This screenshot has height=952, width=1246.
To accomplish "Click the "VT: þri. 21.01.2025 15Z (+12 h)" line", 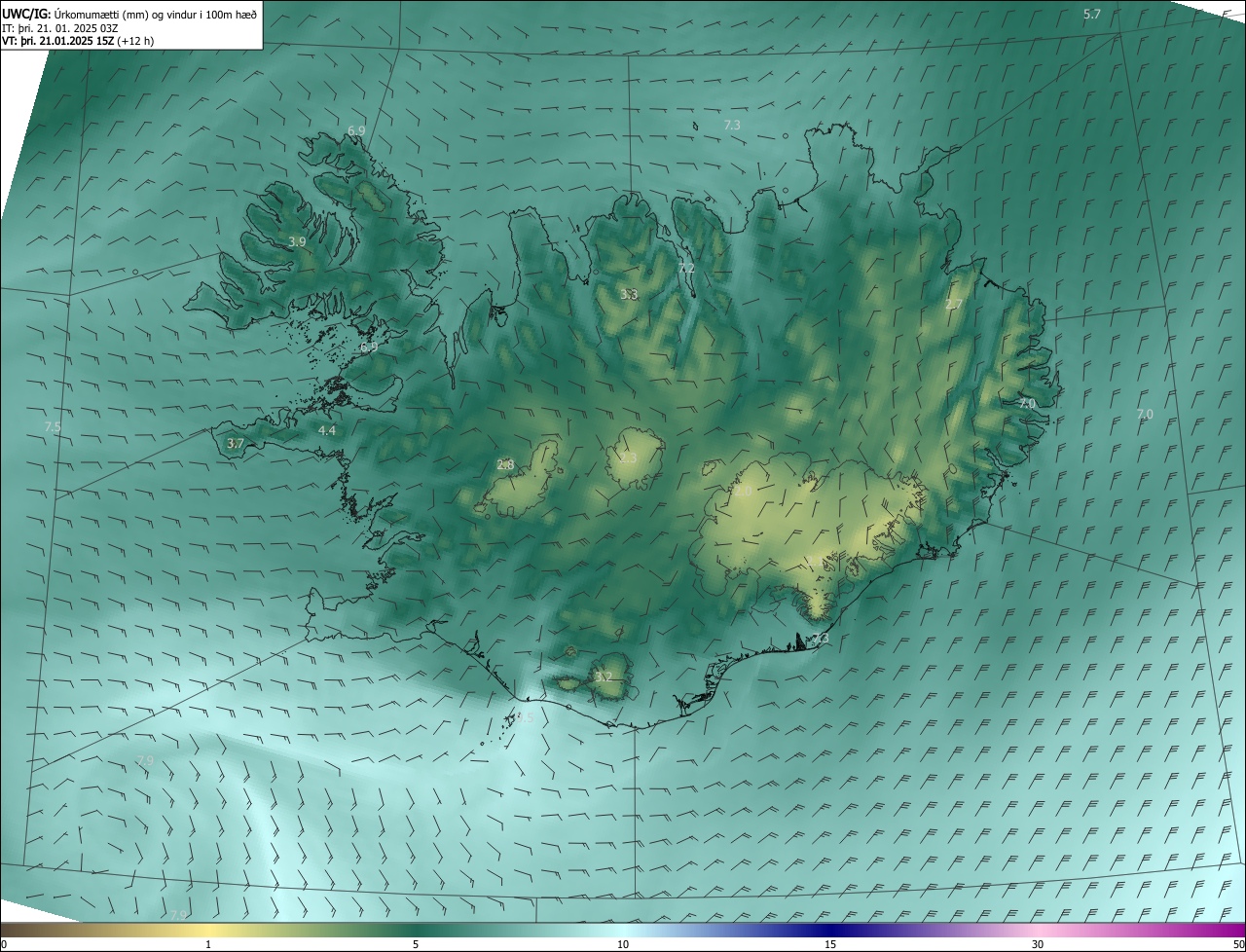I will [78, 41].
